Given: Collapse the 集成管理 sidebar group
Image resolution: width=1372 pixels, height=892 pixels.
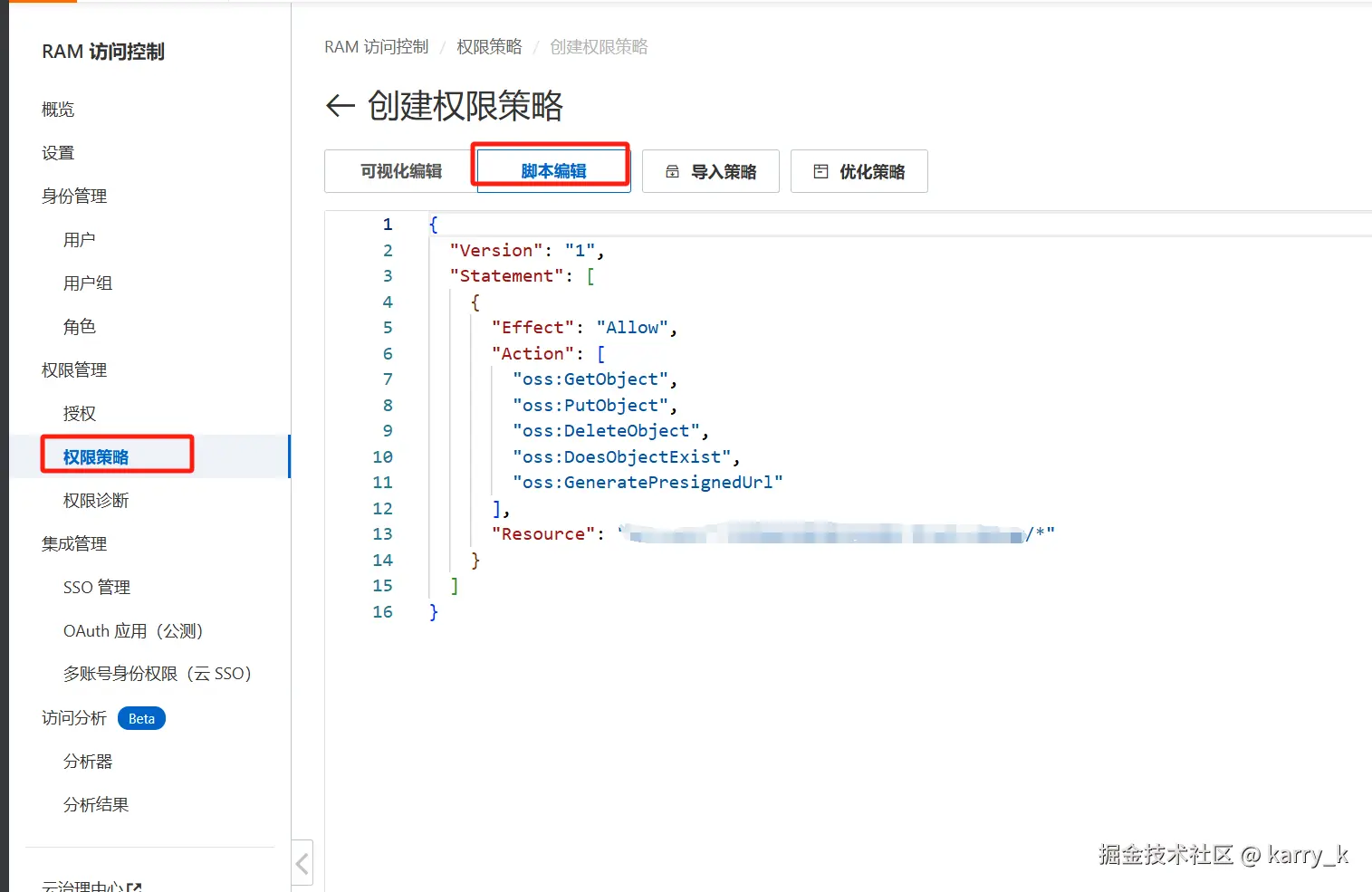Looking at the screenshot, I should (74, 544).
